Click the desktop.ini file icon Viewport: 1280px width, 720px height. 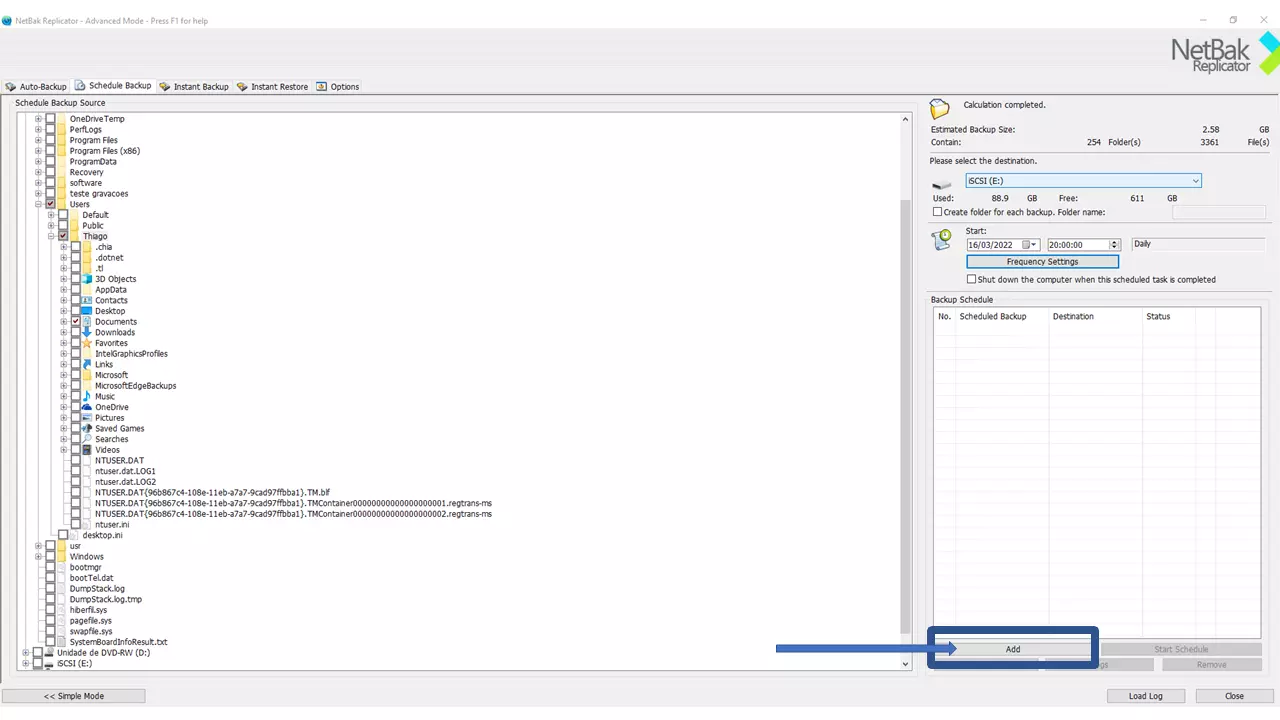pos(75,535)
